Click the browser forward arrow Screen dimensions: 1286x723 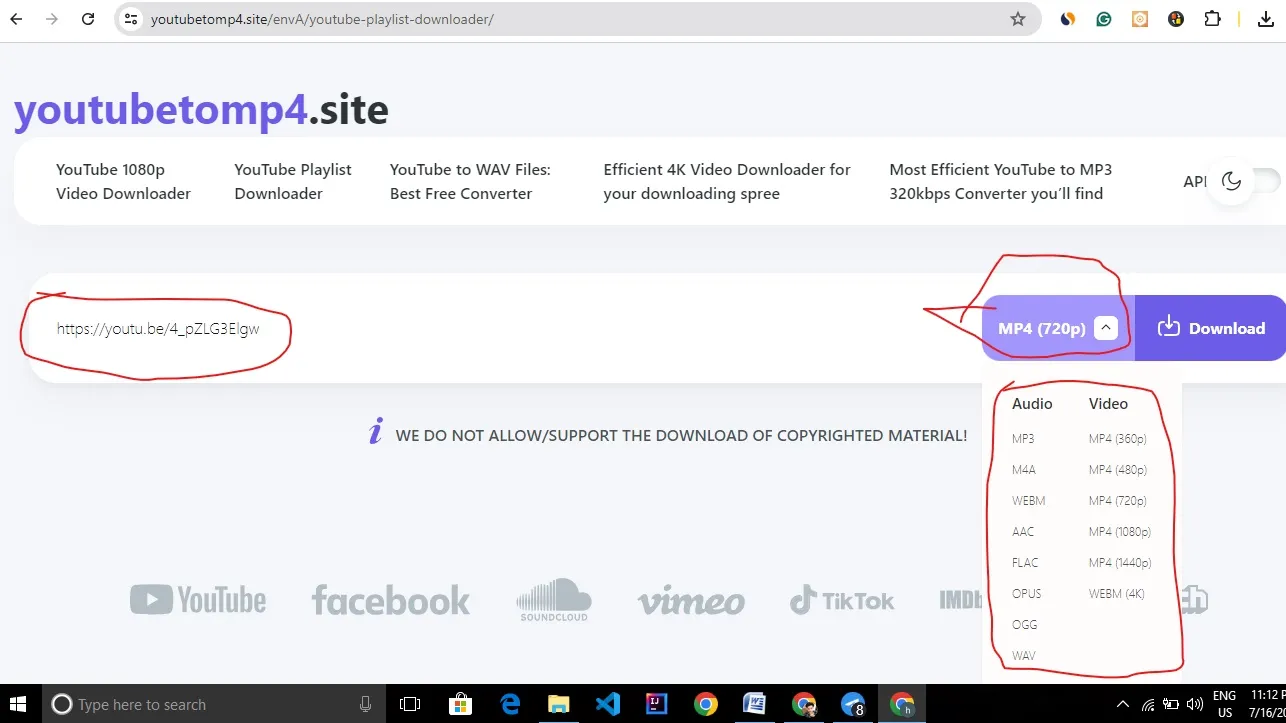pyautogui.click(x=52, y=19)
